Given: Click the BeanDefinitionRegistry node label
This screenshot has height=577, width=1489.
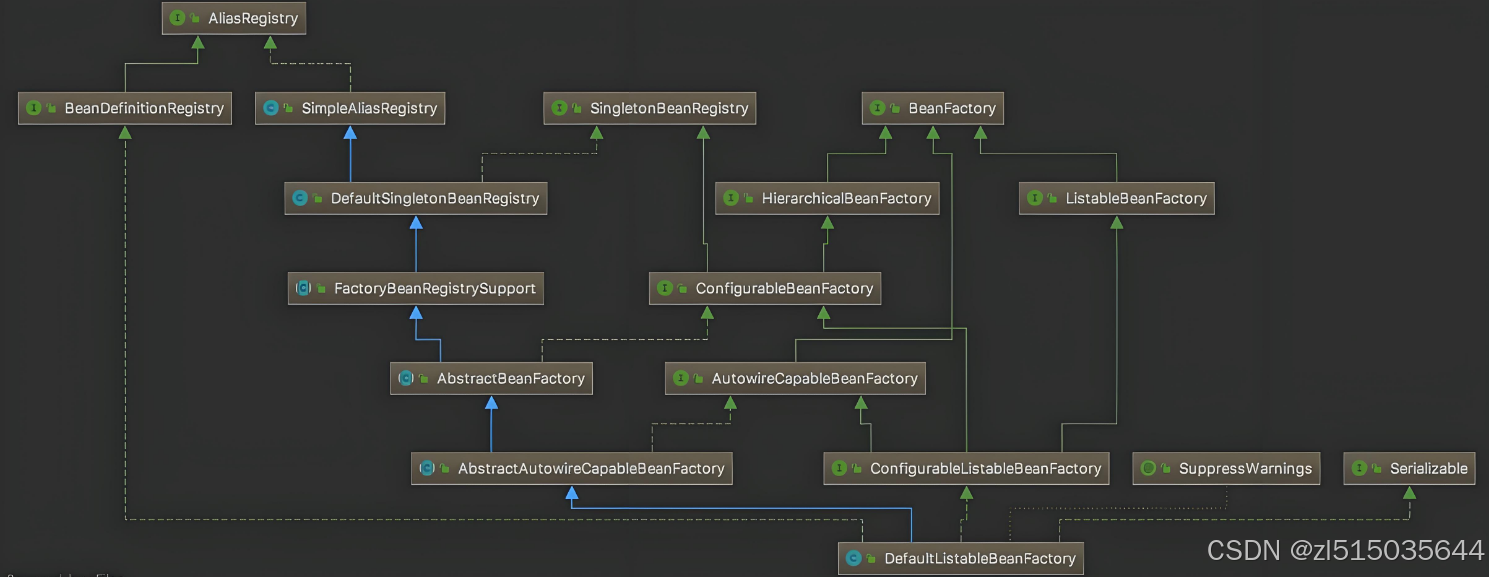Looking at the screenshot, I should (144, 108).
